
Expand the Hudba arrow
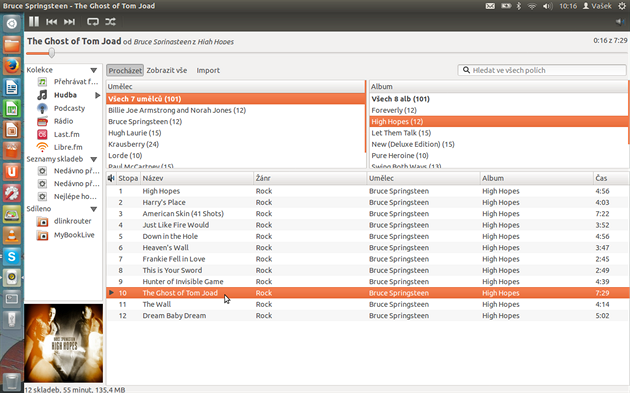[97, 95]
